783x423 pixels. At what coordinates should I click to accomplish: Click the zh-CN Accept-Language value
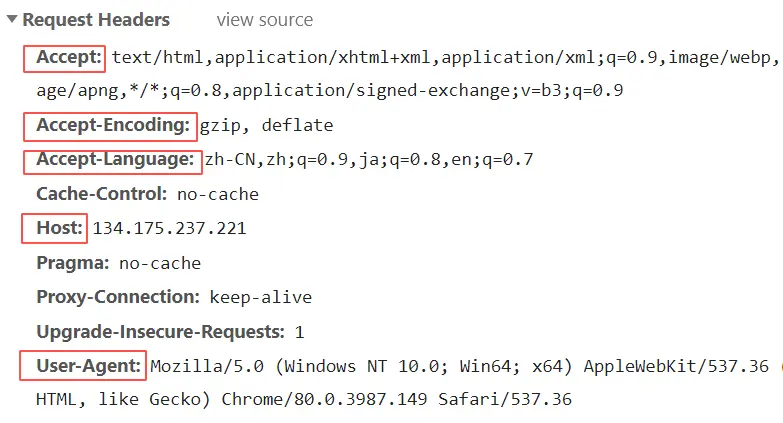coord(368,160)
